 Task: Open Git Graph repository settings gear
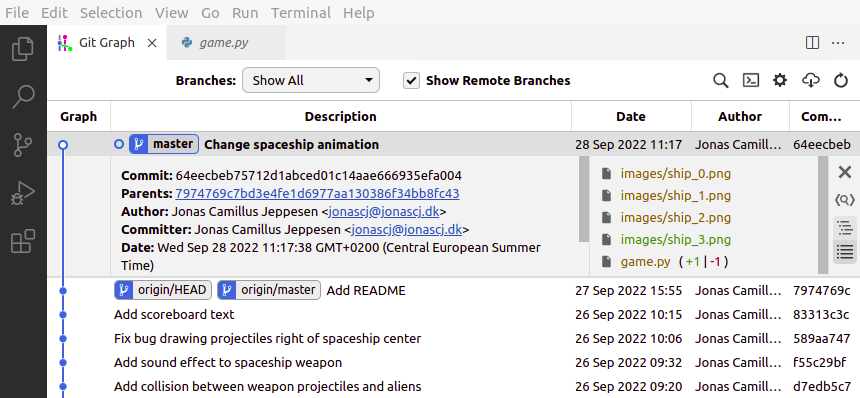pos(780,81)
